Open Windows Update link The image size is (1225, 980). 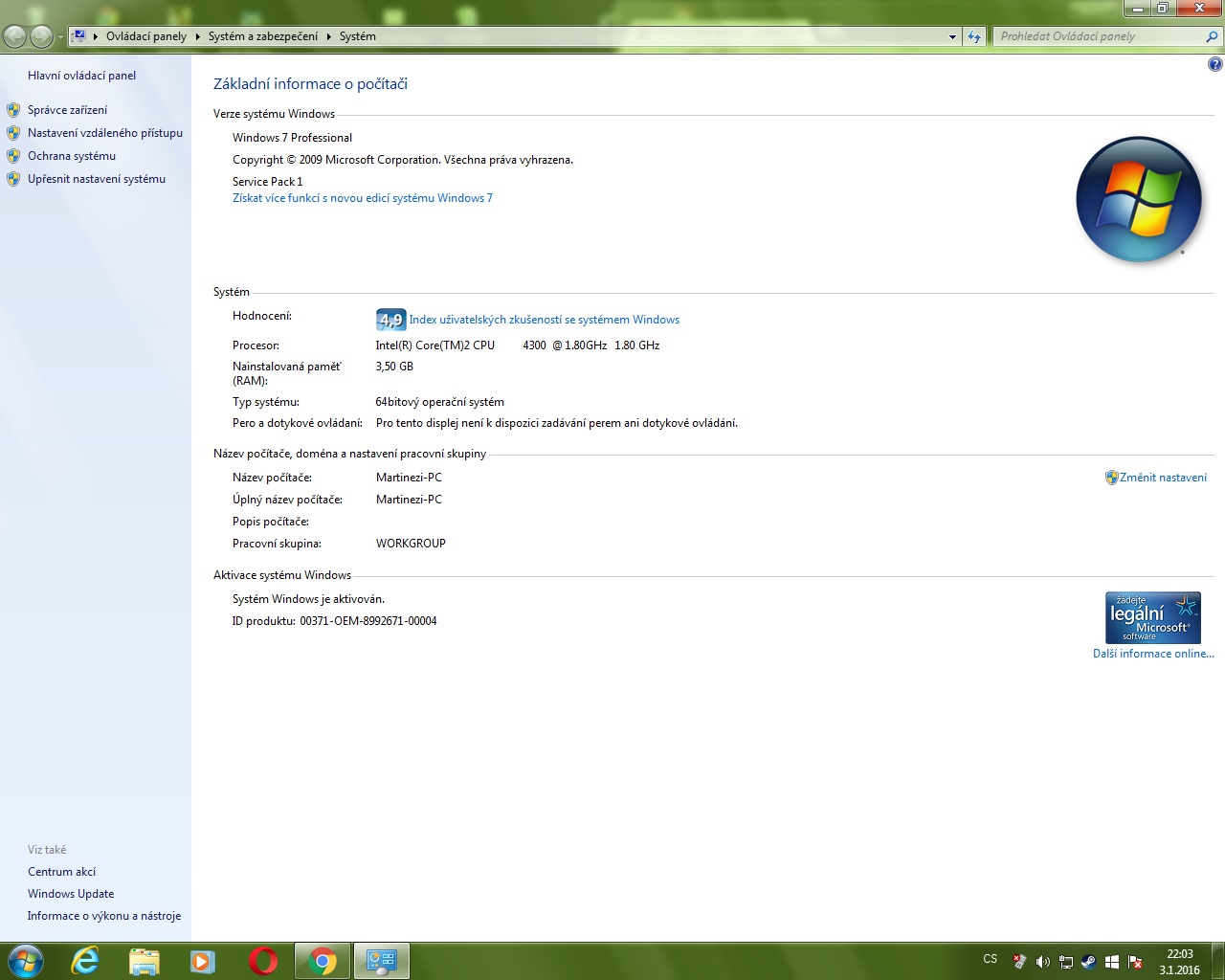coord(71,894)
